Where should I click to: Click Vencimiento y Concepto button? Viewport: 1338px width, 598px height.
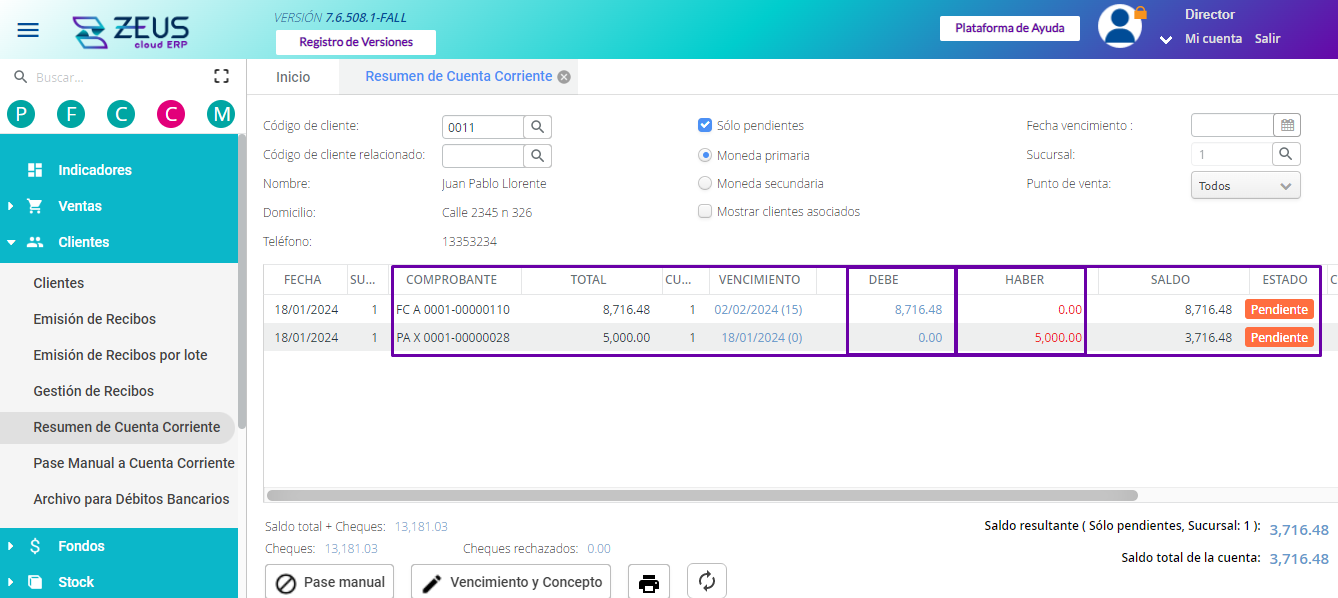[513, 582]
